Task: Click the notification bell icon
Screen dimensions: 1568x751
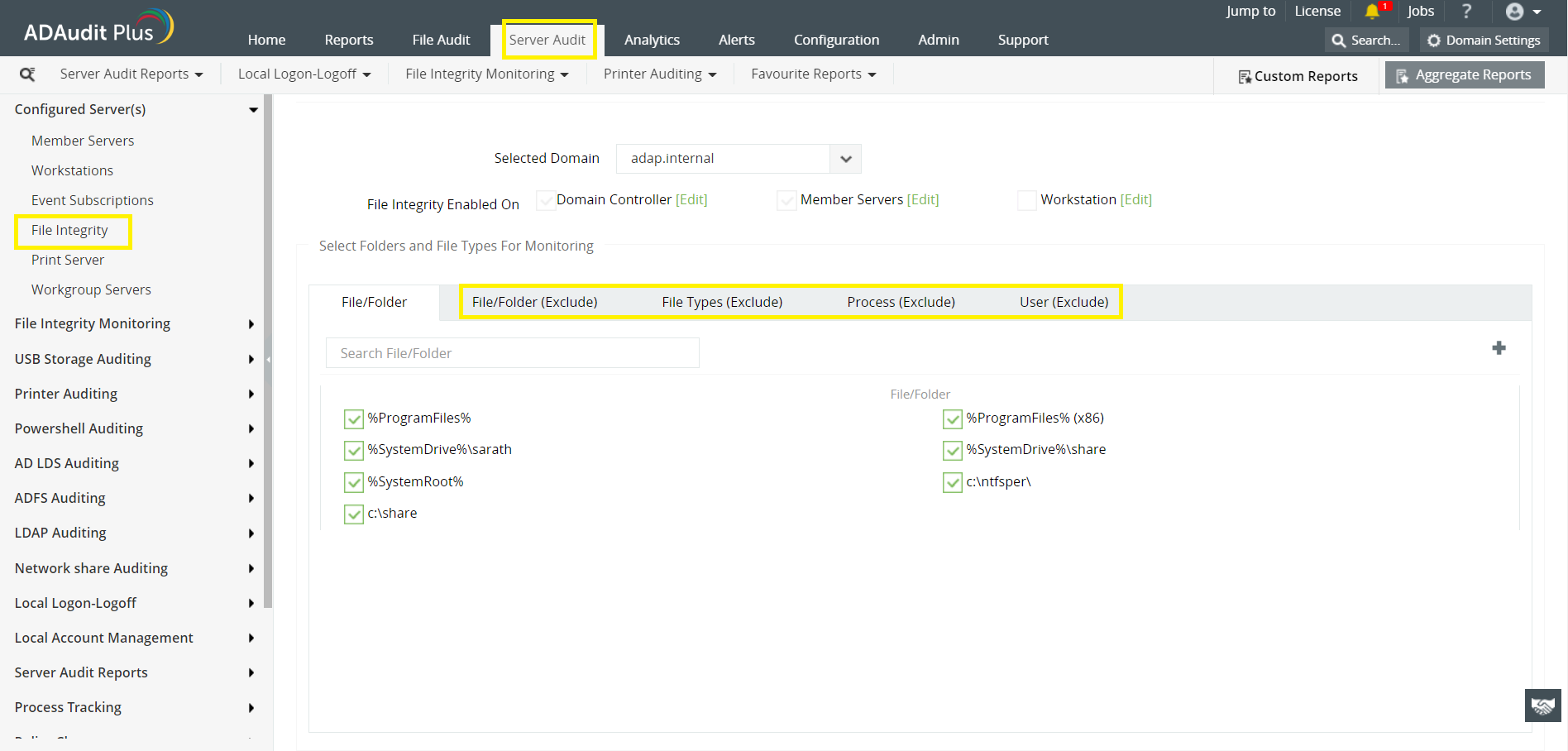Action: point(1372,12)
